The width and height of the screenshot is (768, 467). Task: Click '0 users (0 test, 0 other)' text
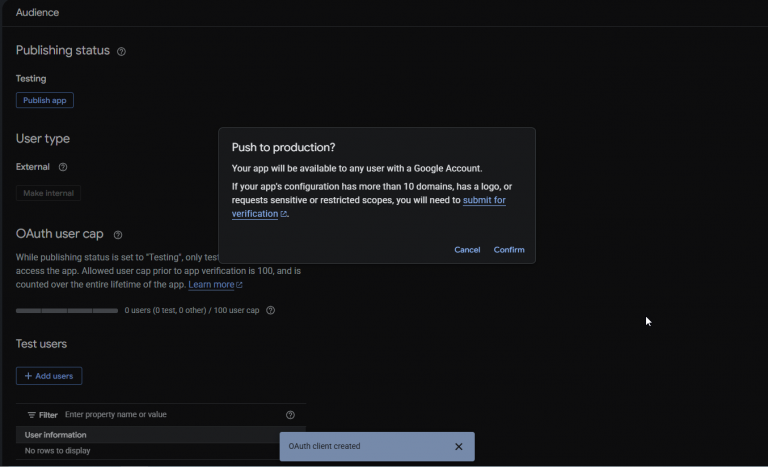pos(165,310)
